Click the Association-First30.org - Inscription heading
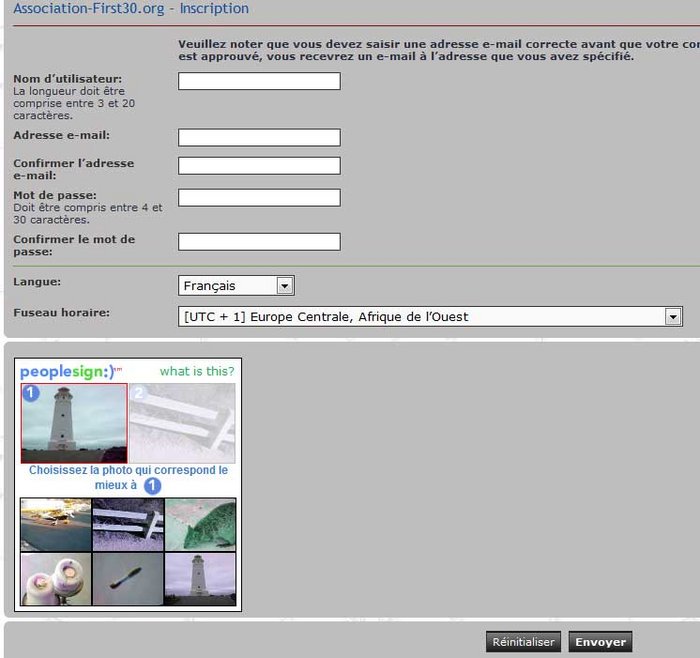 [x=131, y=9]
